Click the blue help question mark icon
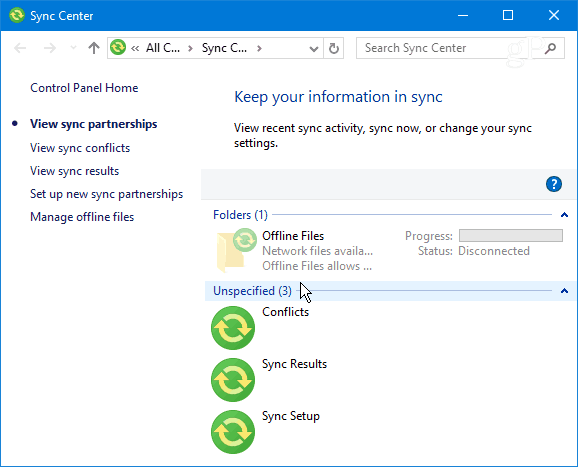Screen dimensions: 578x467 click(x=554, y=184)
